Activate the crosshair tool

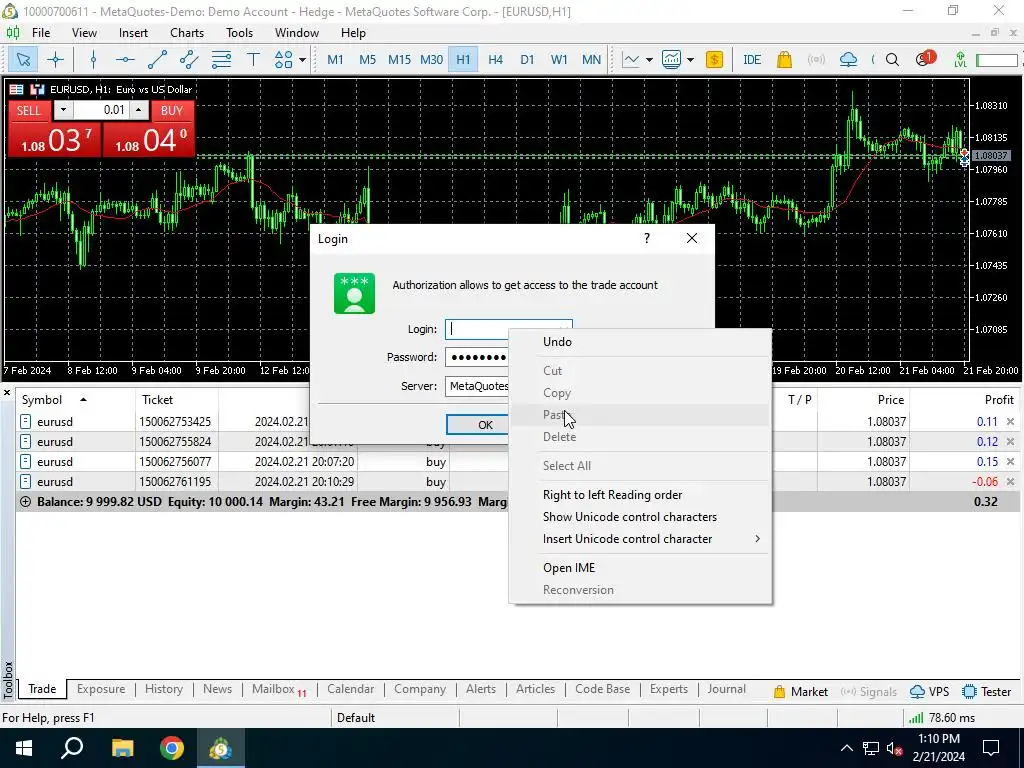56,60
